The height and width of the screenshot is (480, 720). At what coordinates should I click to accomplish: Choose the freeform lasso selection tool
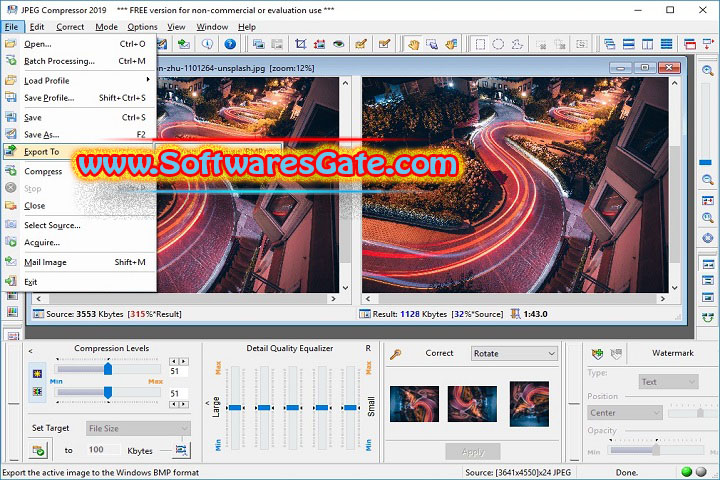coord(518,44)
